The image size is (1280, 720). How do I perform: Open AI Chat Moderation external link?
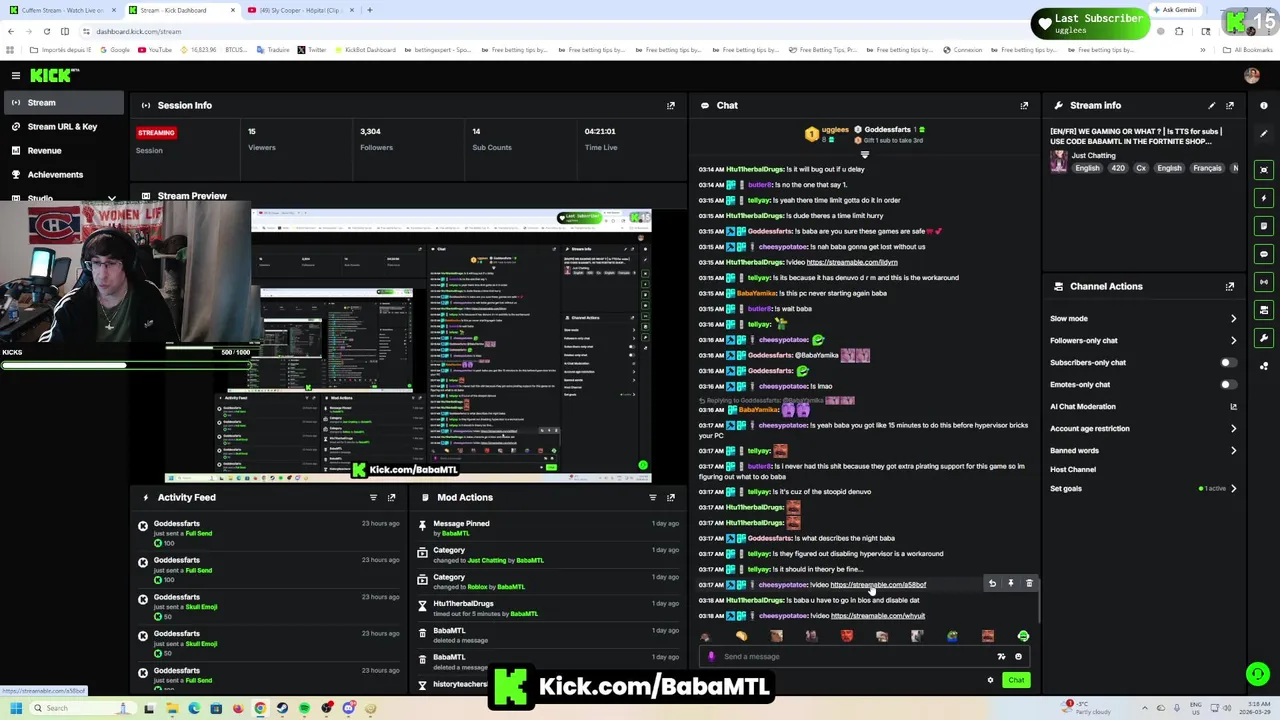tap(1233, 406)
